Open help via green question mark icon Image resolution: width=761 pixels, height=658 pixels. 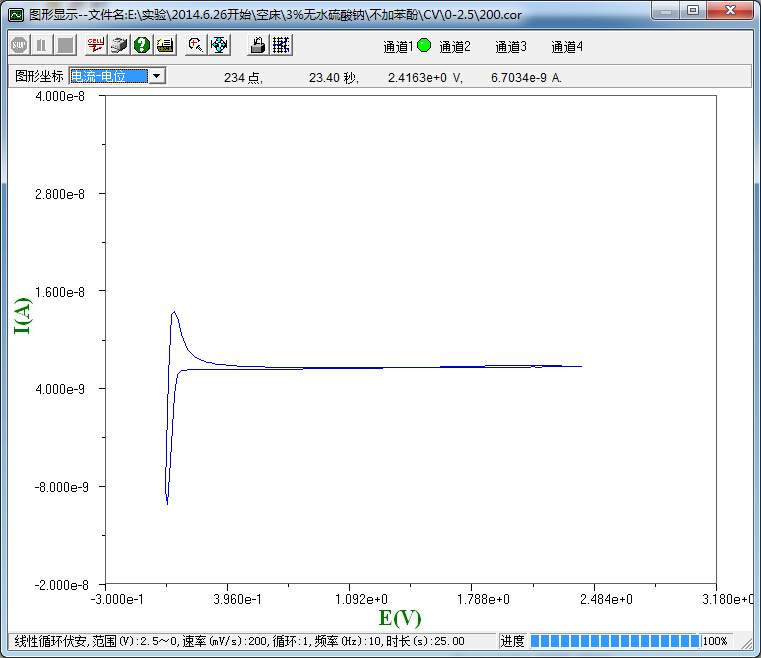click(142, 46)
